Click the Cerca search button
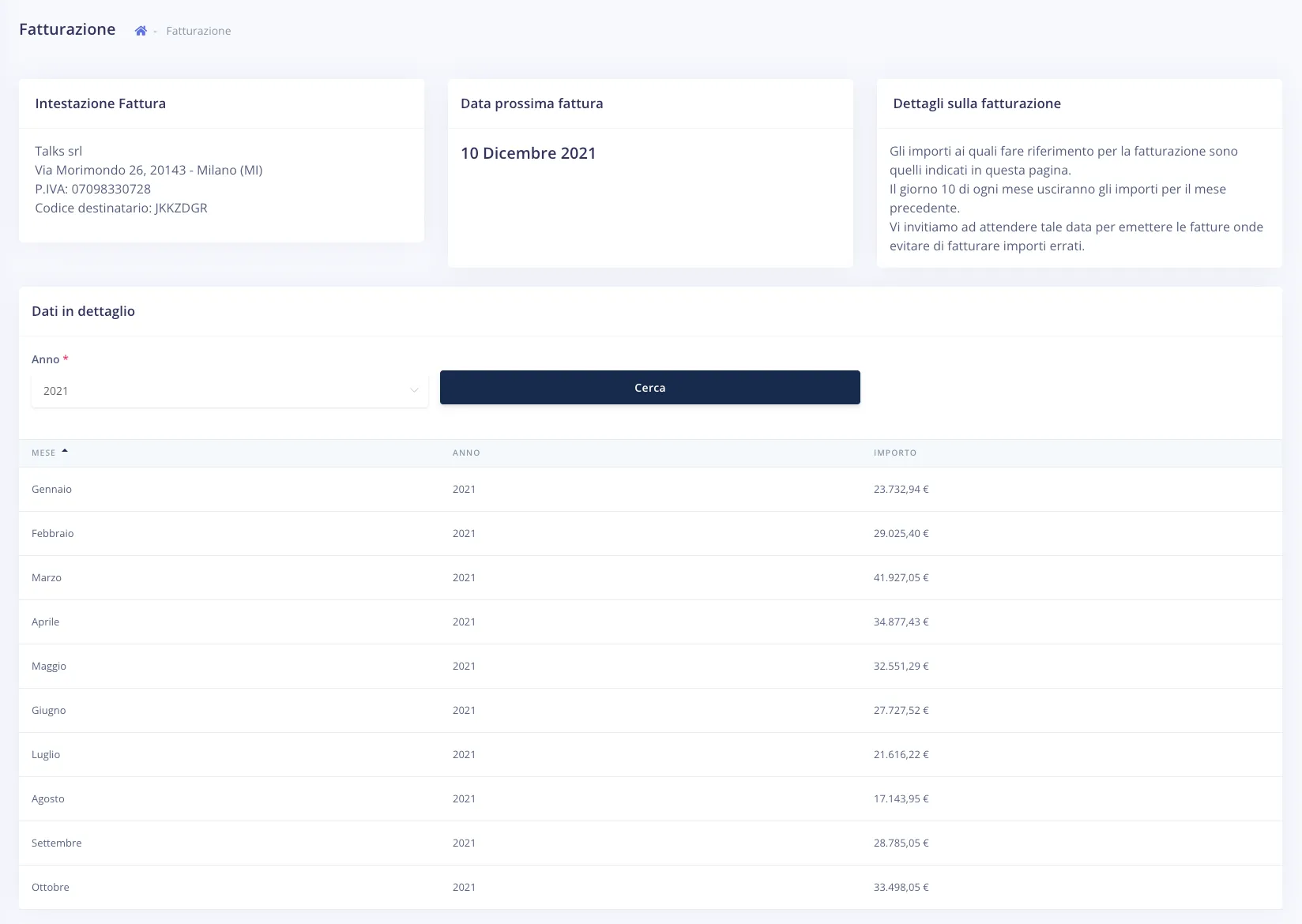The image size is (1302, 924). click(649, 388)
